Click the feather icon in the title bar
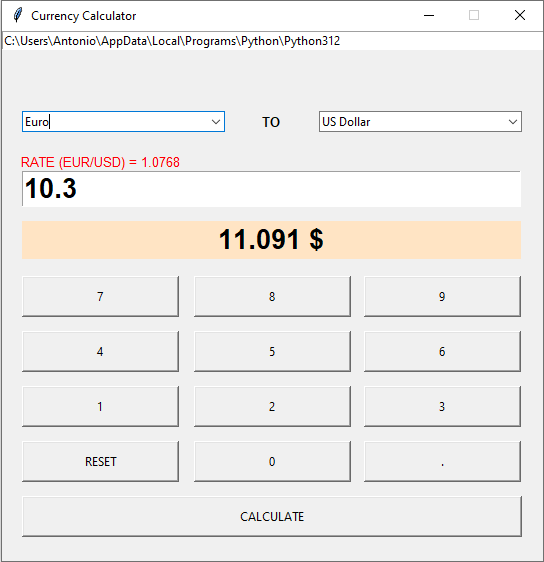 click(x=17, y=15)
